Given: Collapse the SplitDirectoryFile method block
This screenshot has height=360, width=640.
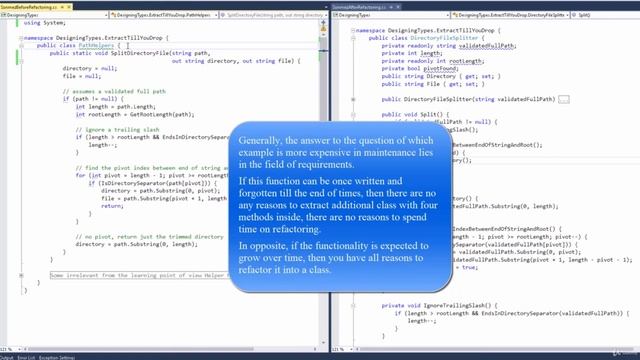Looking at the screenshot, I should point(21,61).
